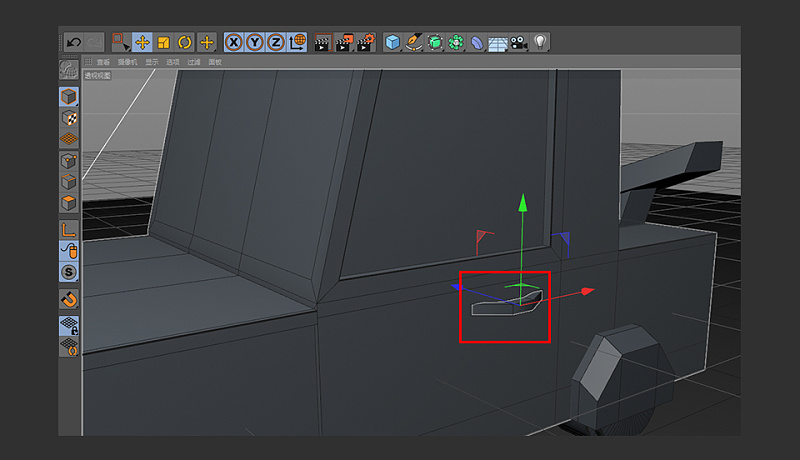Toggle the X axis lock
Image resolution: width=800 pixels, height=460 pixels.
[x=234, y=42]
